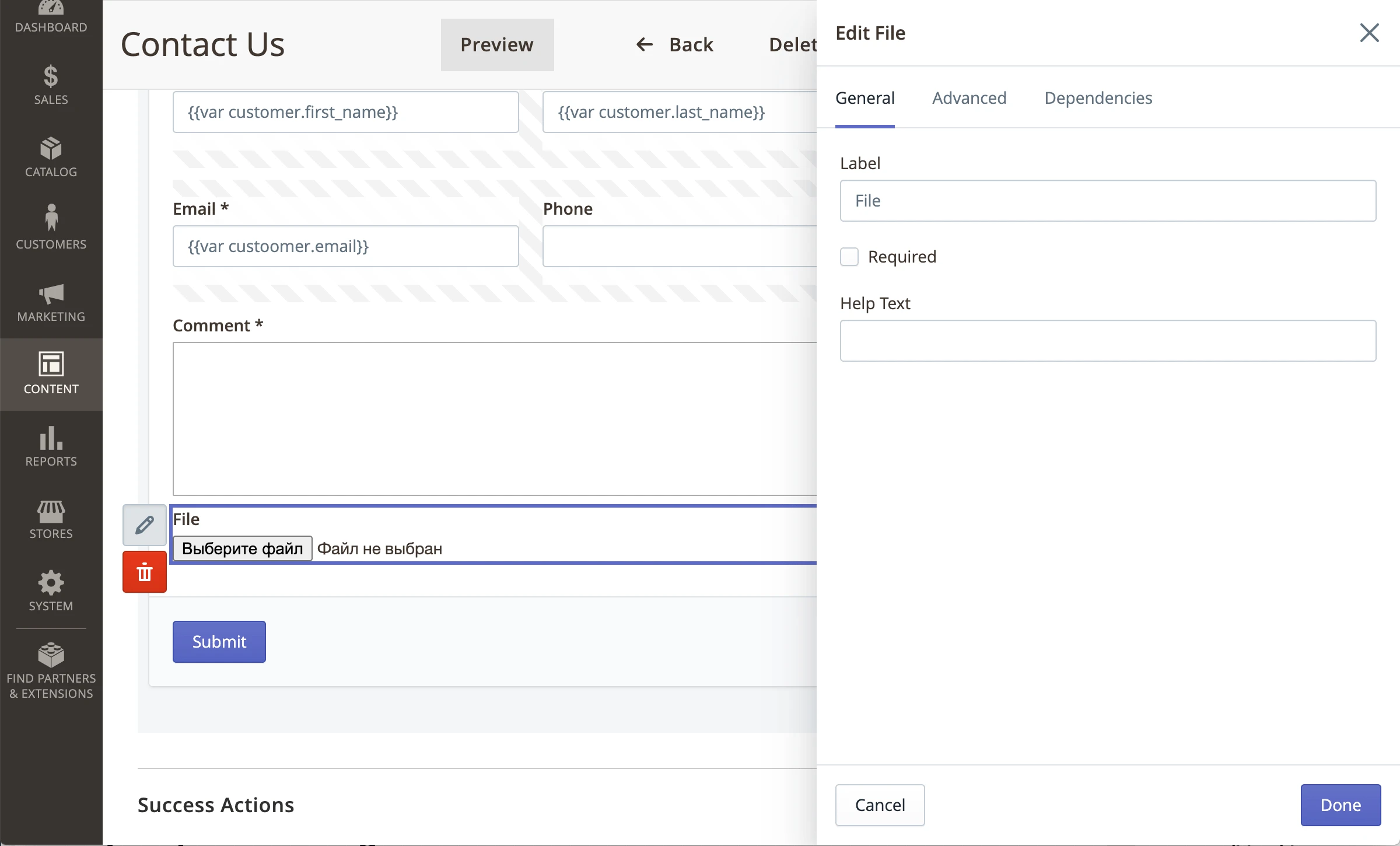Delete the File field with trash icon
1400x846 pixels.
(145, 572)
